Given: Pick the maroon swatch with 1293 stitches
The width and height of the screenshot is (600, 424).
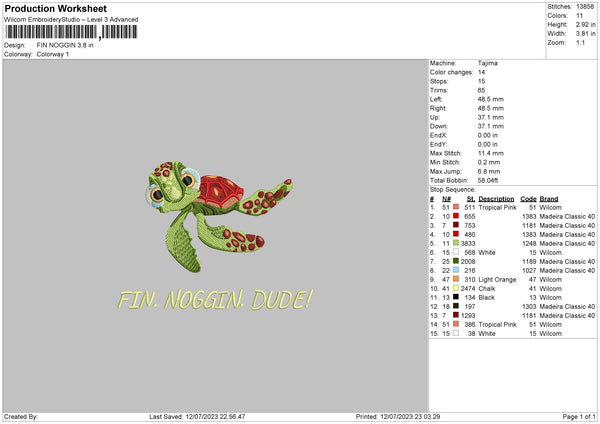Looking at the screenshot, I should 456,315.
